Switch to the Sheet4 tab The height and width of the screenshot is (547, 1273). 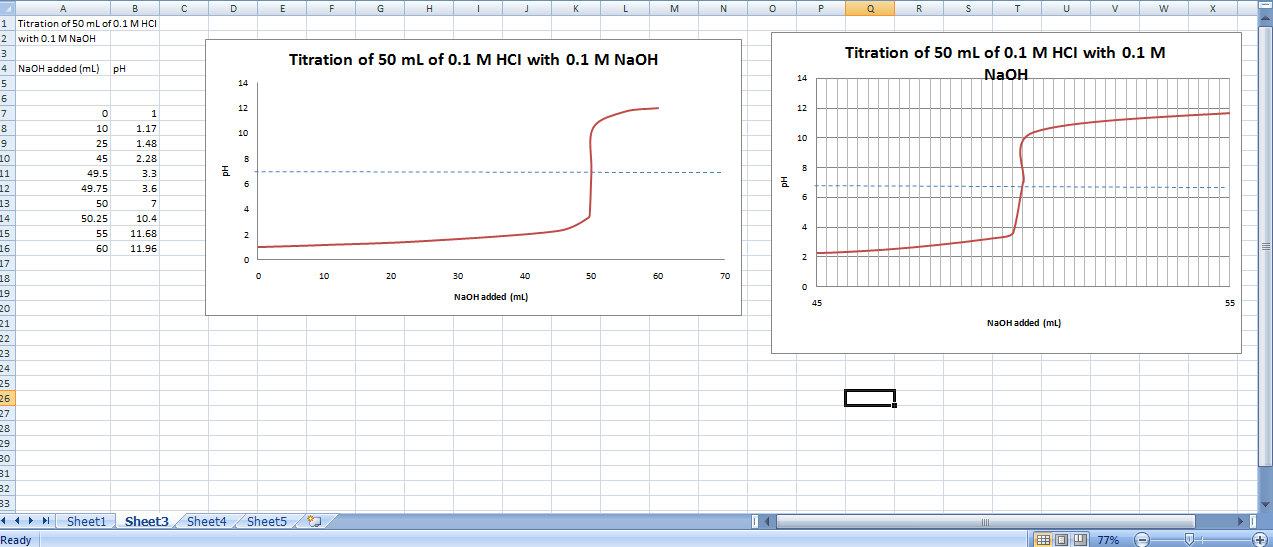point(206,521)
